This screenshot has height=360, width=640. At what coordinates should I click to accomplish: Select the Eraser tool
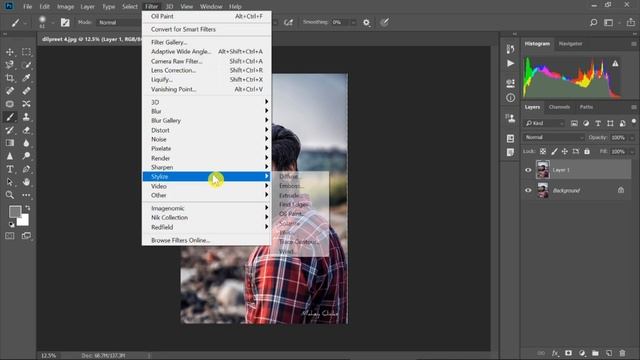27,130
